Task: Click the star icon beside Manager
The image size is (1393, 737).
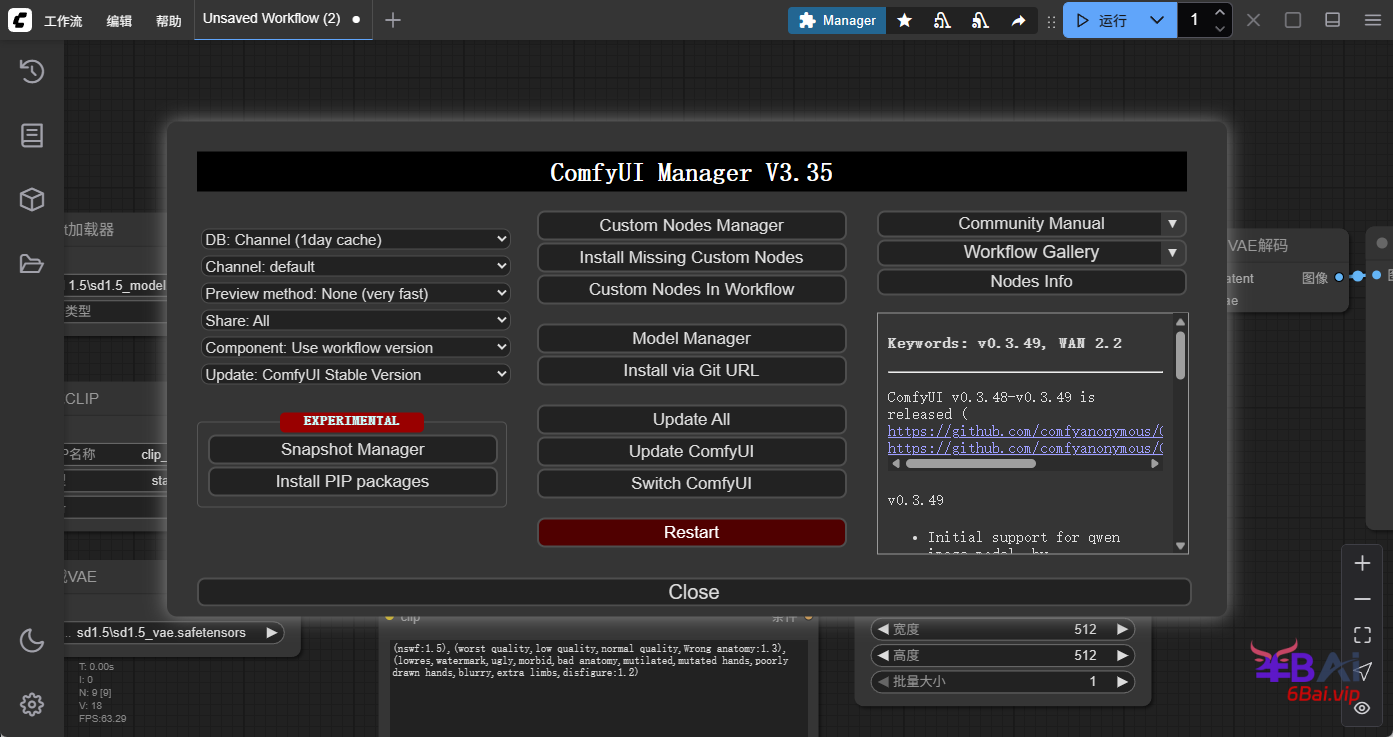Action: pyautogui.click(x=904, y=20)
